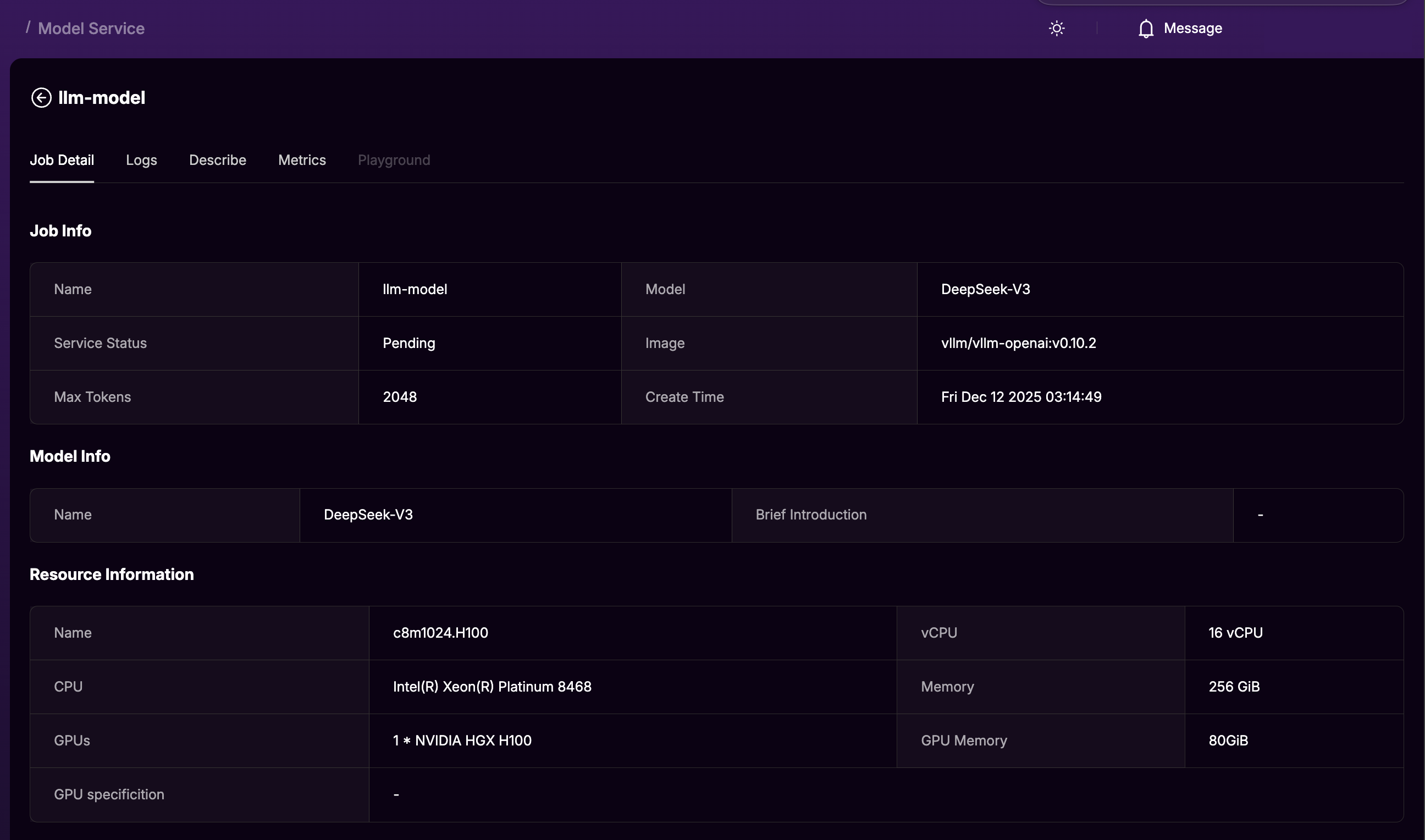Image resolution: width=1425 pixels, height=840 pixels.
Task: Click the Intel Xeon Platinum 8468 CPU value
Action: (x=492, y=687)
